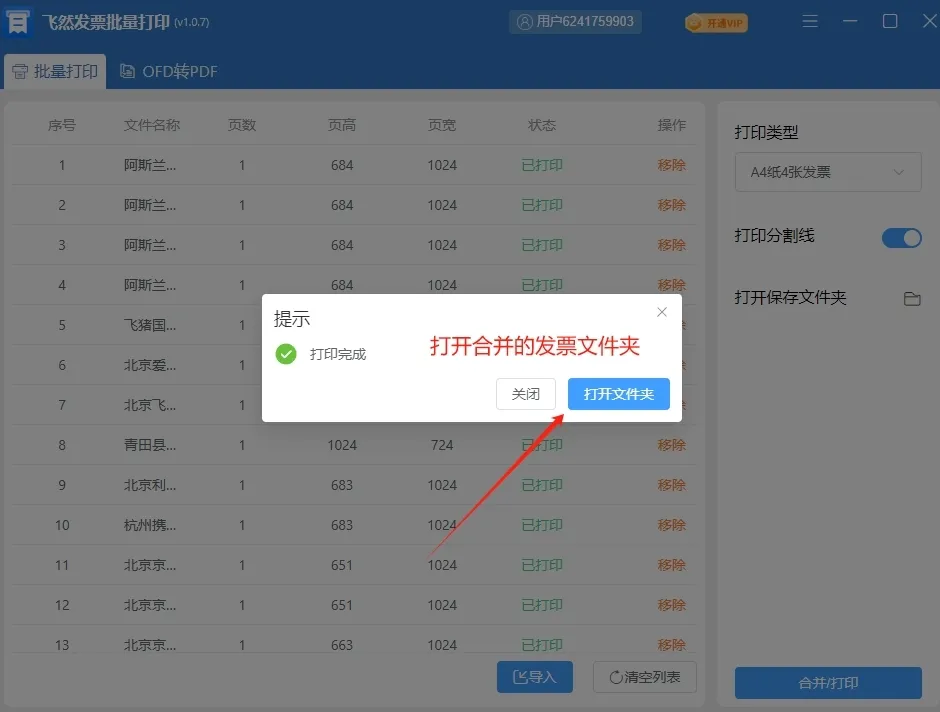Click 已打印 status in row 1
The image size is (940, 712).
[542, 165]
